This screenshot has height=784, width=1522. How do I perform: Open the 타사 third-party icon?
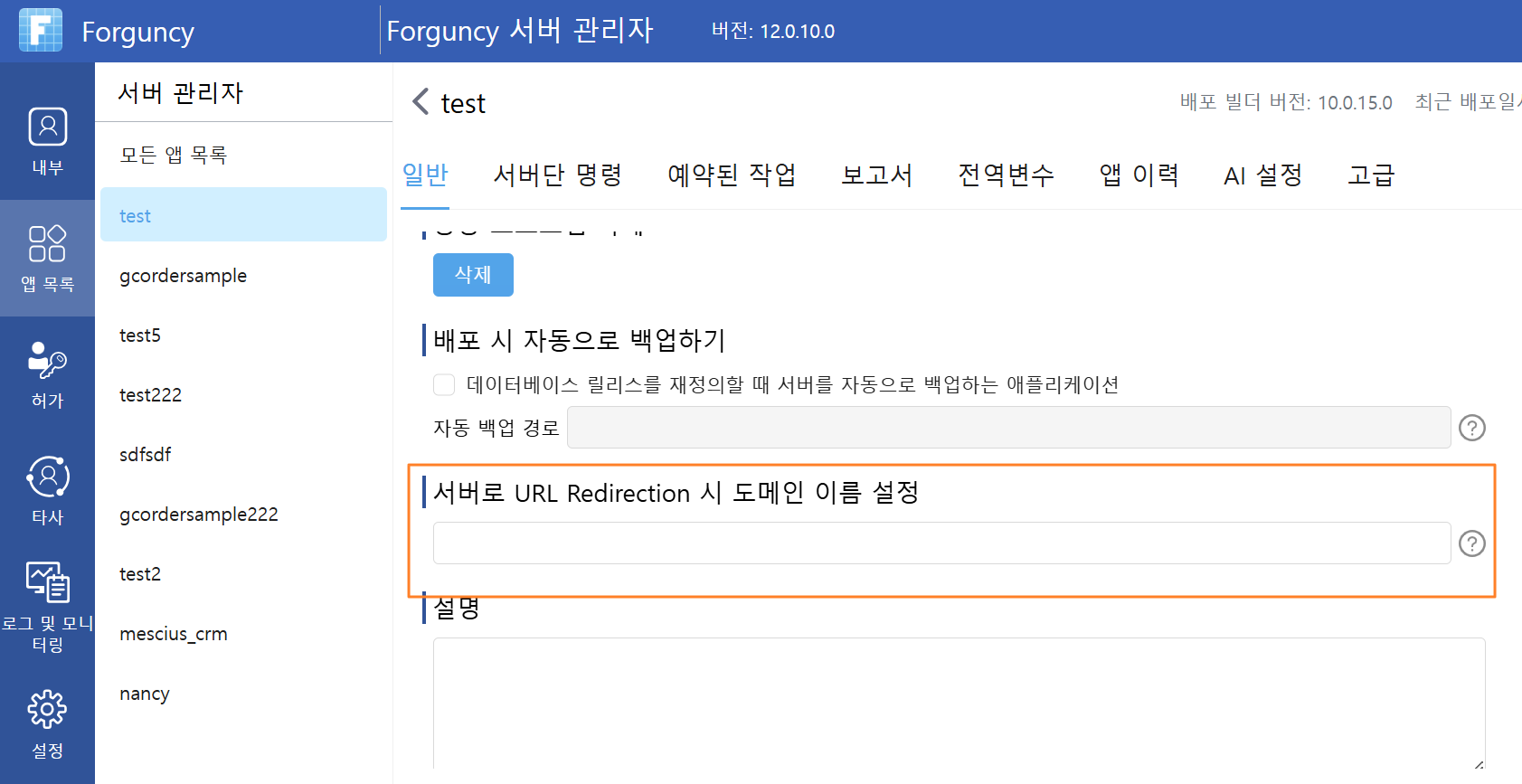[x=47, y=477]
